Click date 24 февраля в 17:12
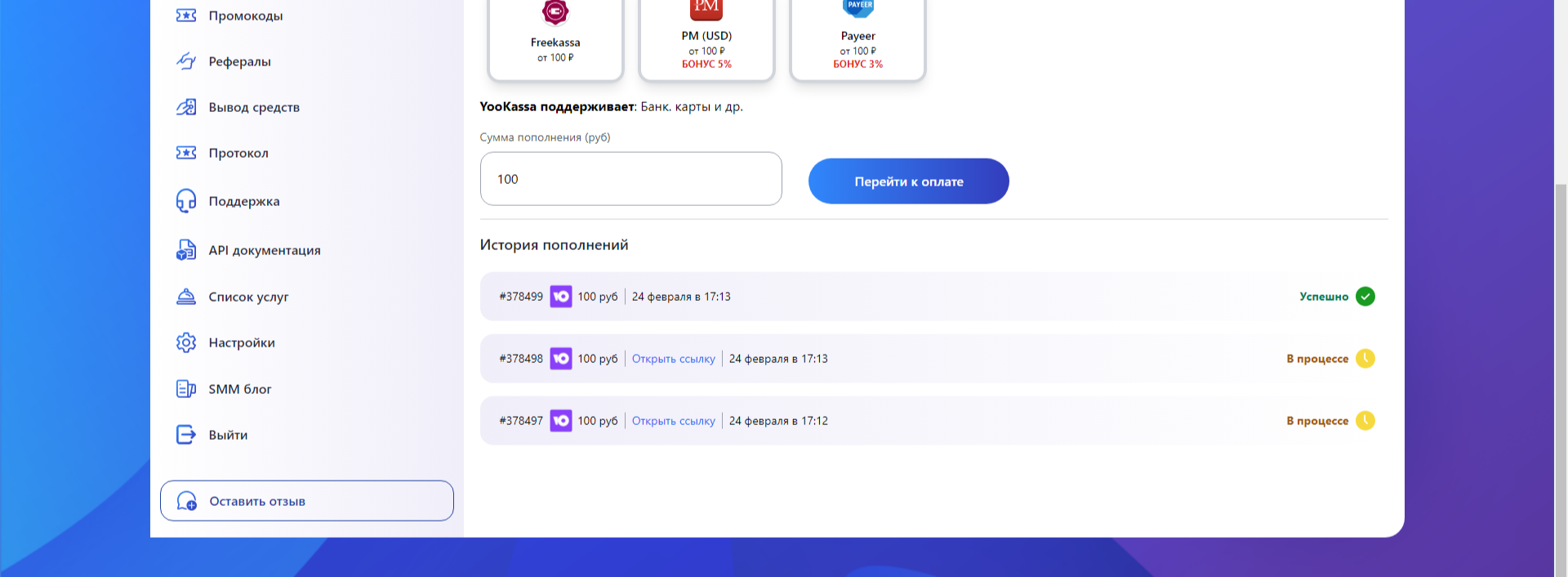This screenshot has height=577, width=1568. (x=778, y=421)
